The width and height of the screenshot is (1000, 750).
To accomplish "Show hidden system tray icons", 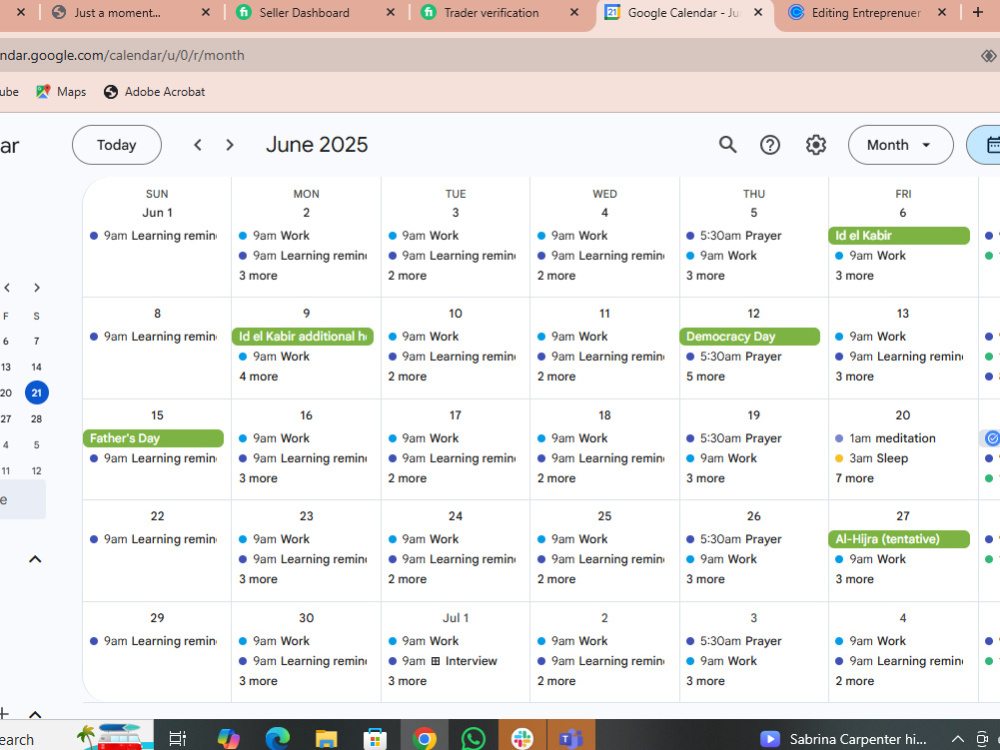I will 957,739.
